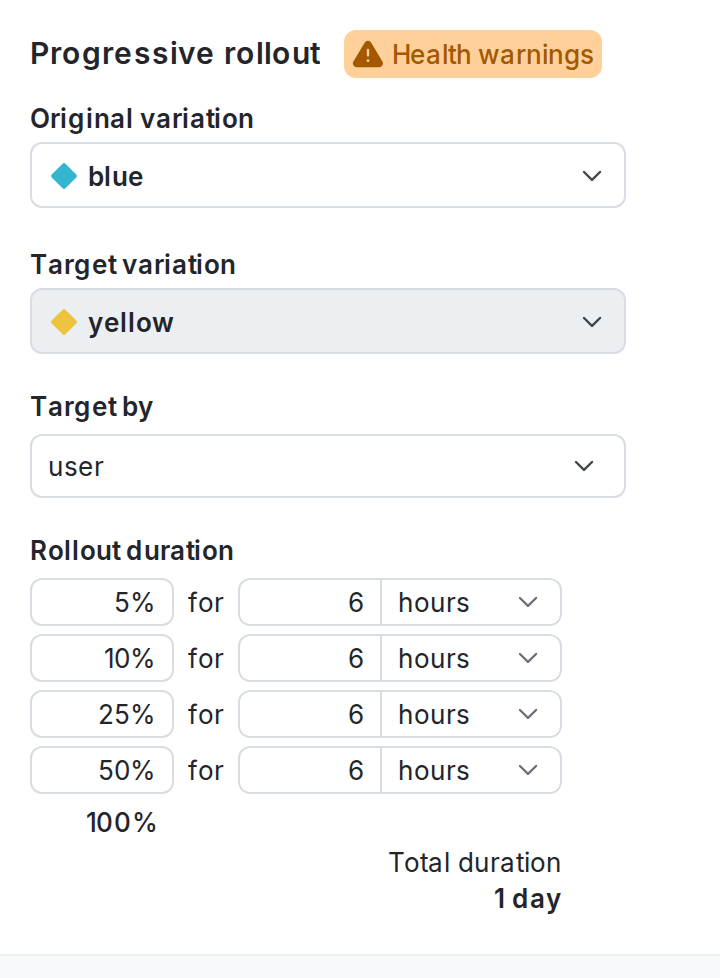Open the hours unit dropdown for the 10% step
The image size is (720, 978).
[470, 658]
